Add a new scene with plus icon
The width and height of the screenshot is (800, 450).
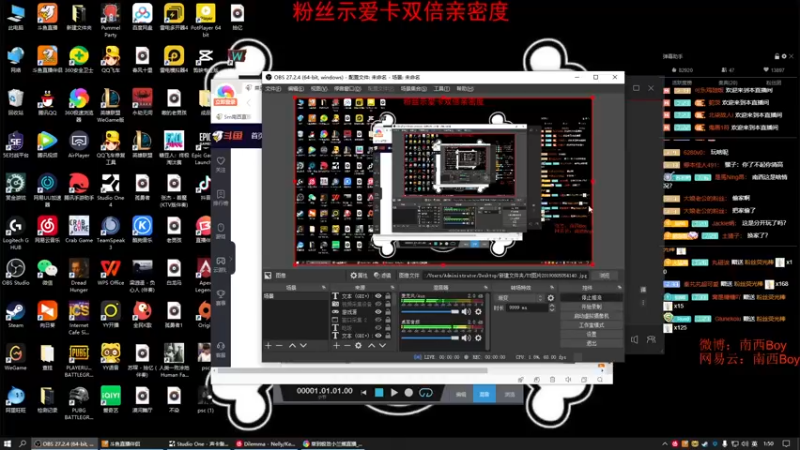(268, 345)
